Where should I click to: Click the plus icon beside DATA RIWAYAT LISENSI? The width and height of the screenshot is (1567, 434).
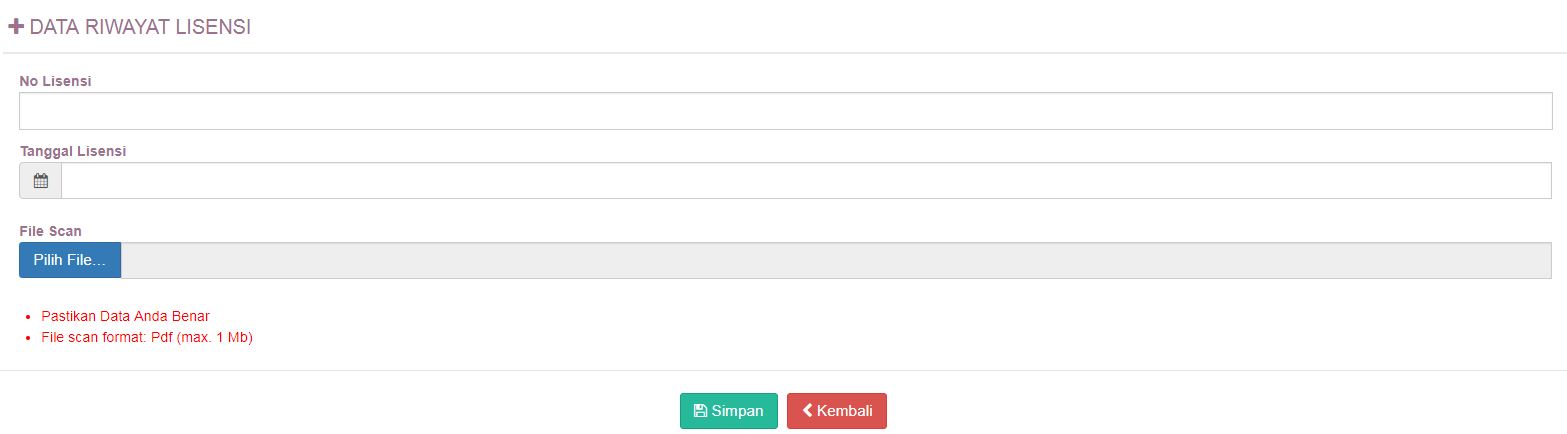tap(16, 27)
